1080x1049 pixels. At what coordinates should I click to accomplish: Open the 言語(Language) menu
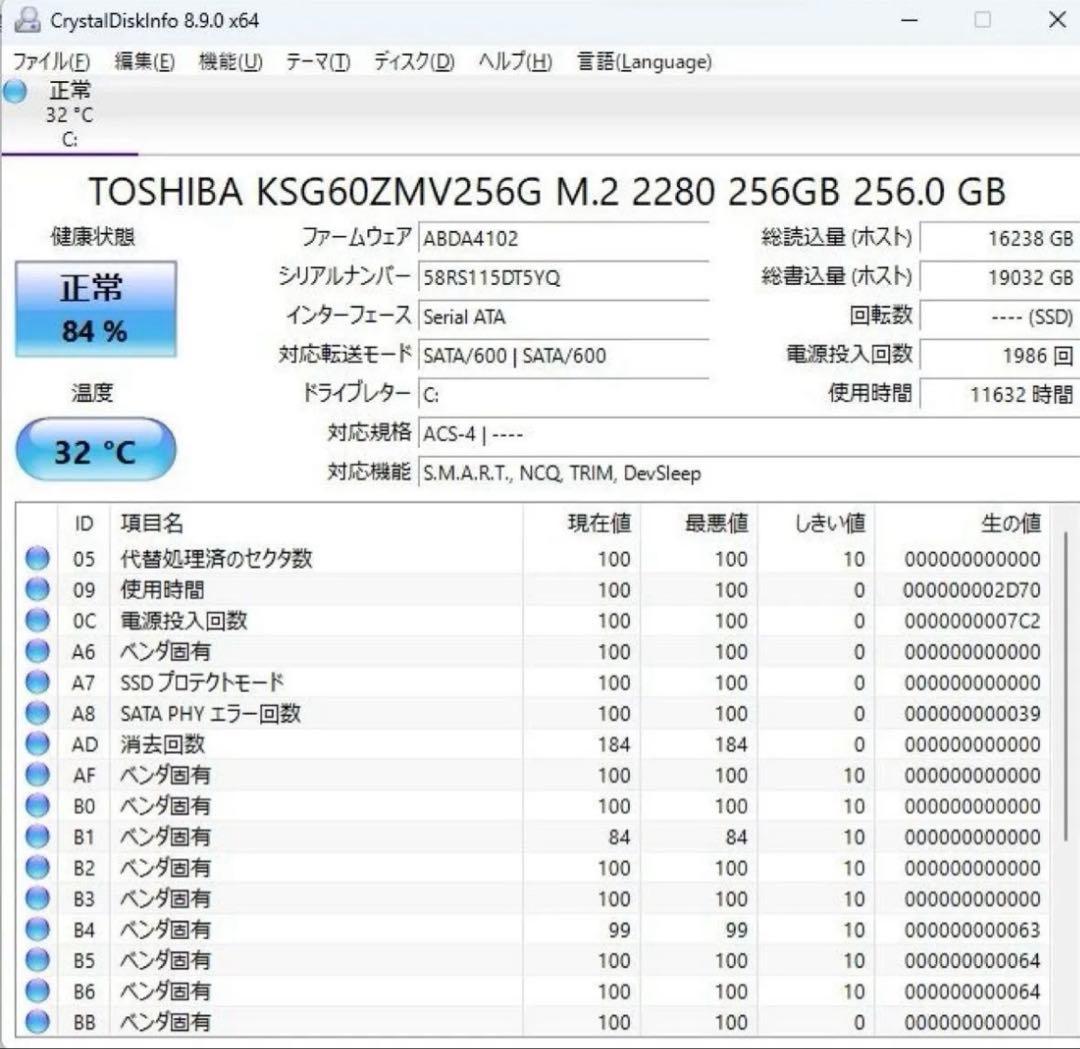click(x=644, y=62)
